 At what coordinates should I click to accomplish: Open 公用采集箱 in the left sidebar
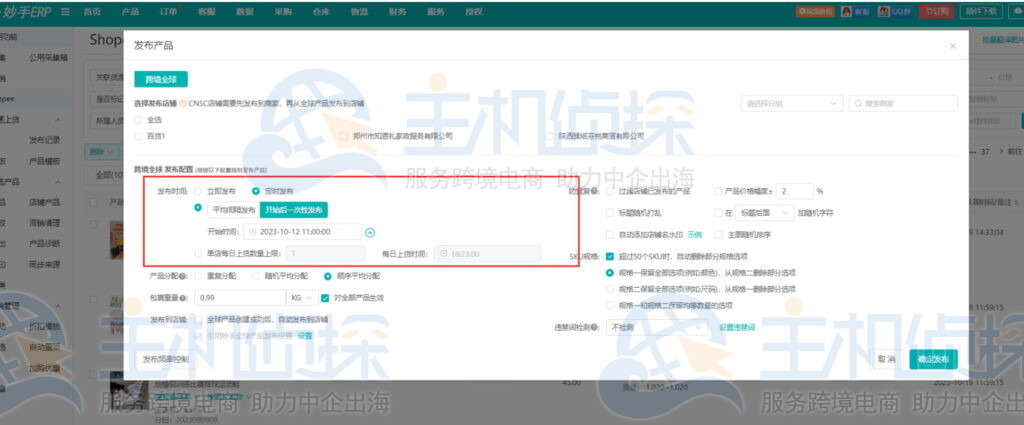click(x=48, y=58)
